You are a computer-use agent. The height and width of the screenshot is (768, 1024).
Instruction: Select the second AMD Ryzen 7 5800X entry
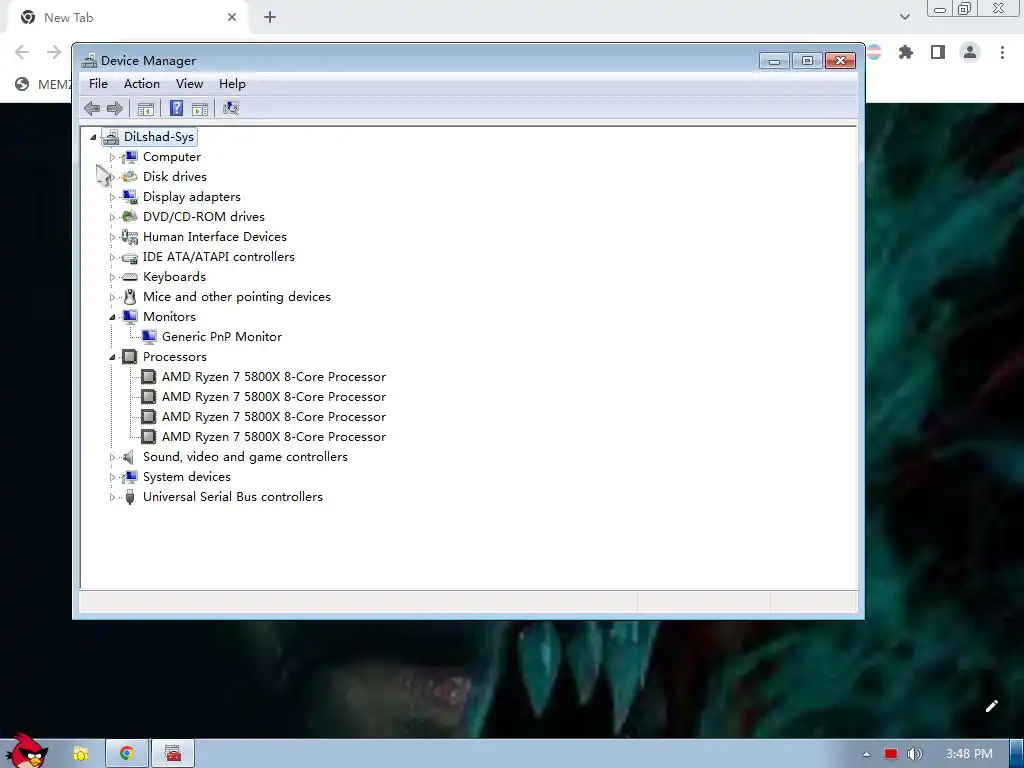(274, 396)
